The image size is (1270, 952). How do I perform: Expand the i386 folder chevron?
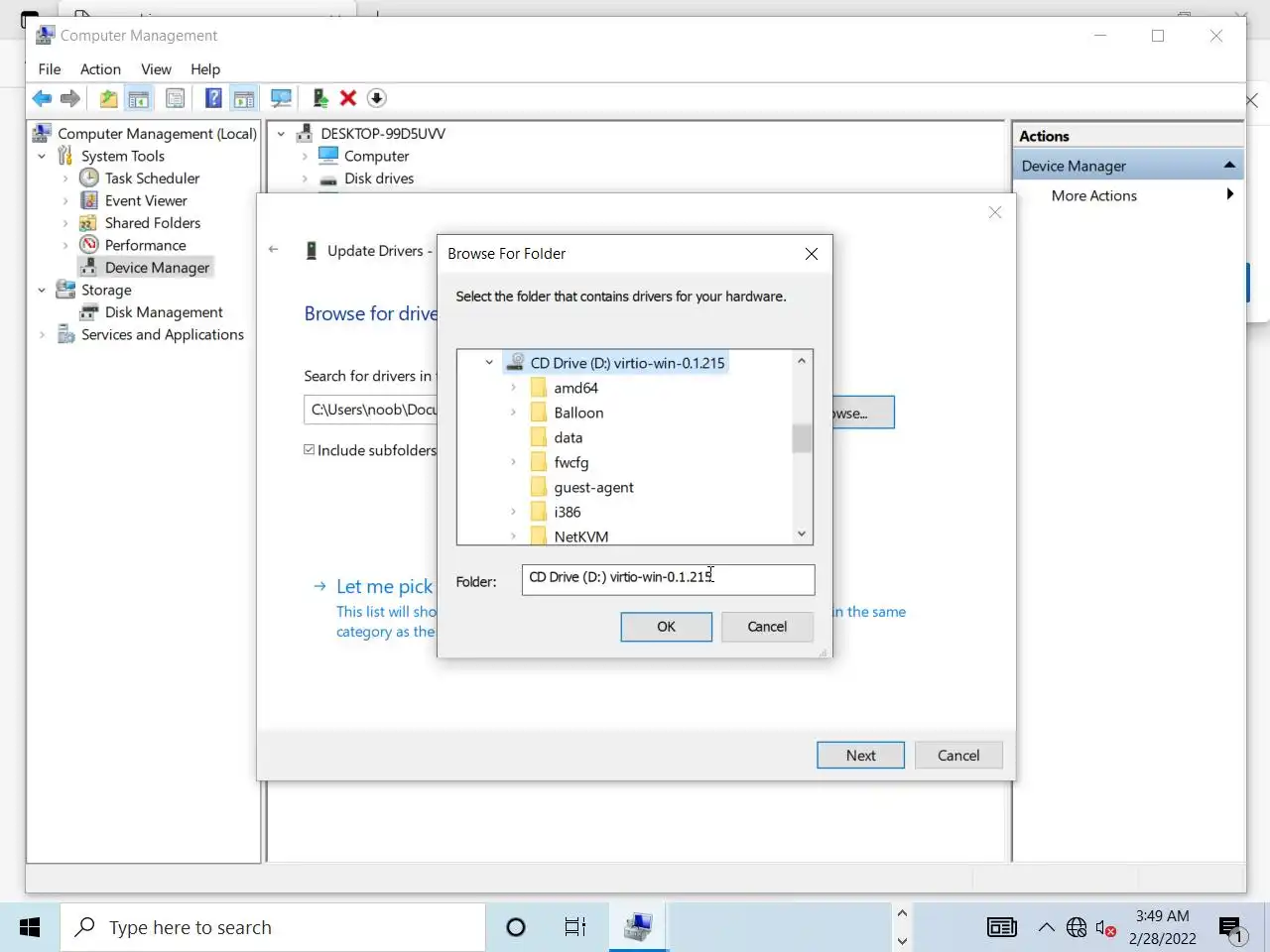(x=513, y=512)
